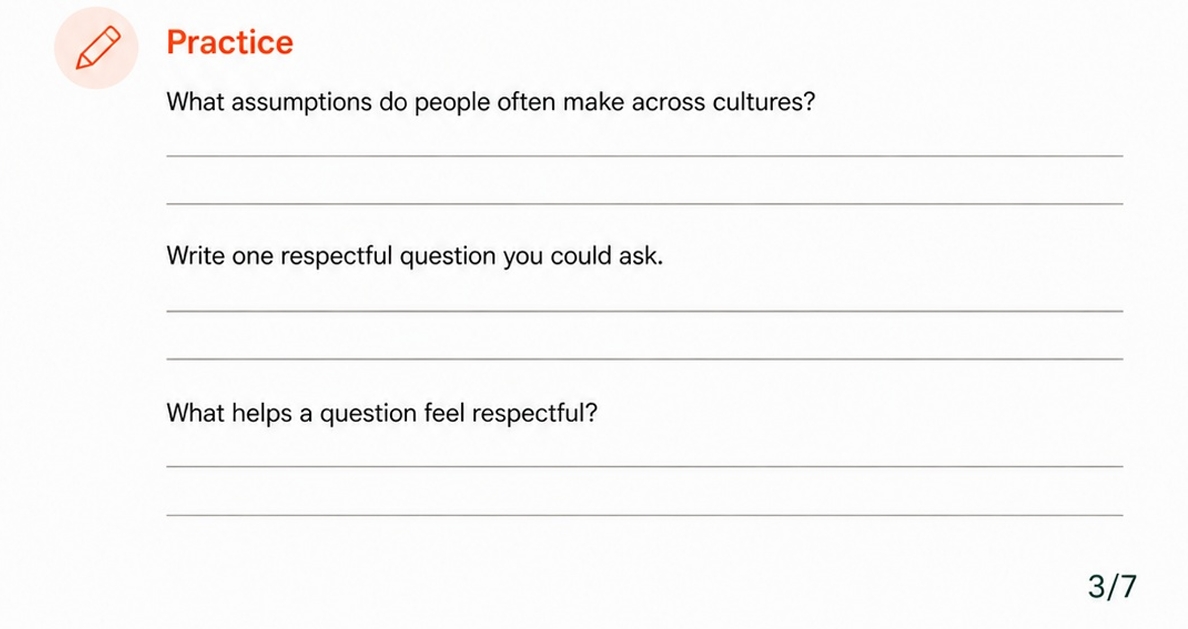This screenshot has height=629, width=1188.
Task: Click second blank line below respectful question prompt
Action: pyautogui.click(x=645, y=358)
